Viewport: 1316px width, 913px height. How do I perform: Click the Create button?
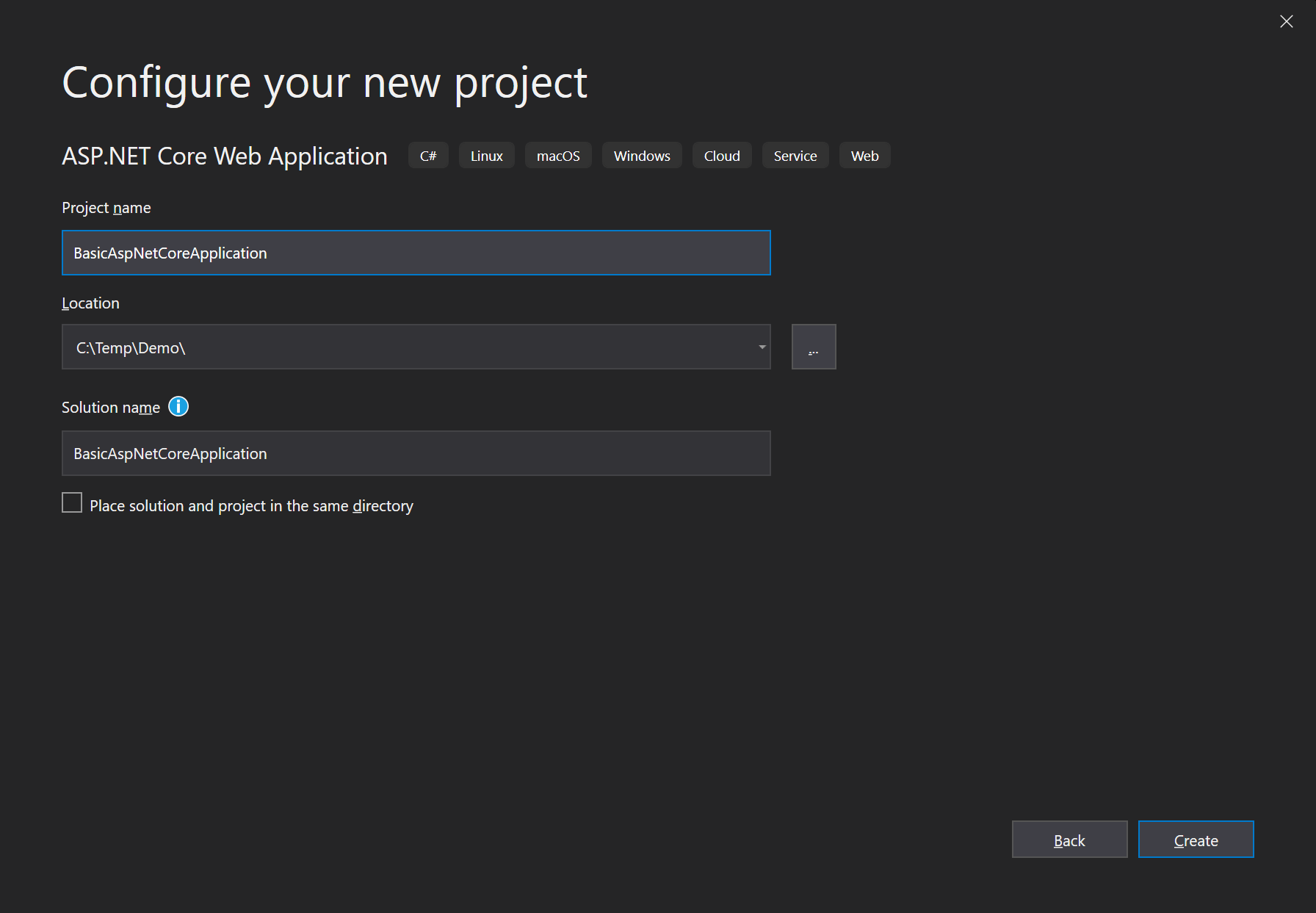point(1196,840)
